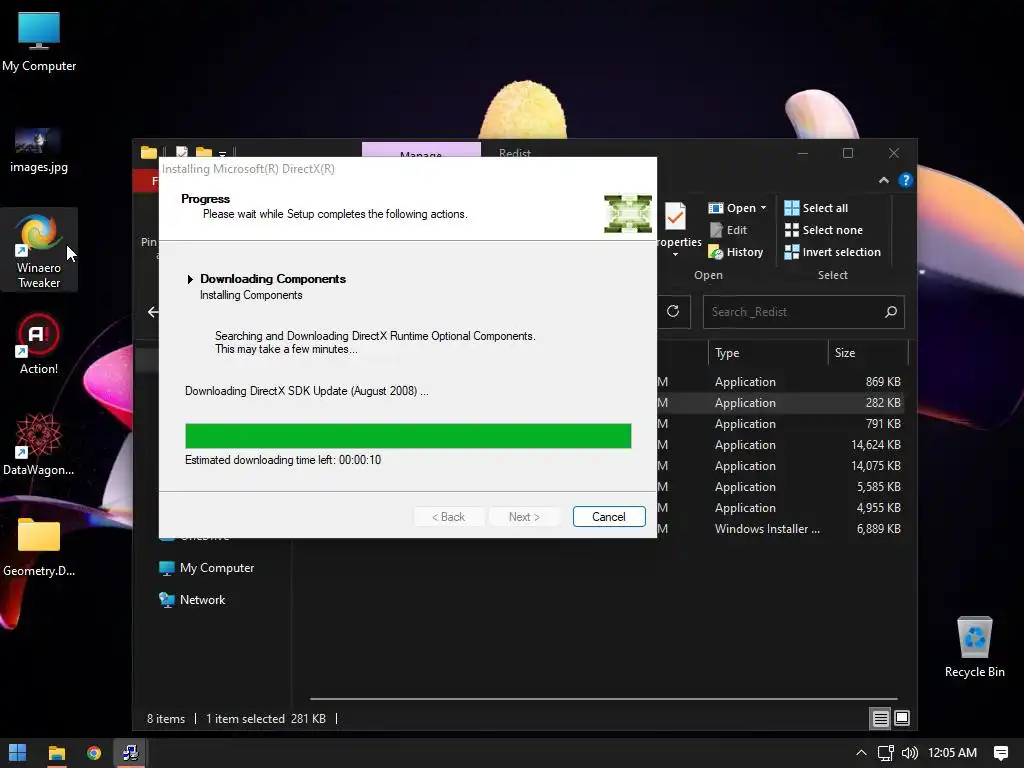The width and height of the screenshot is (1024, 768).
Task: Select the 5,585 KB Application row
Action: point(782,487)
